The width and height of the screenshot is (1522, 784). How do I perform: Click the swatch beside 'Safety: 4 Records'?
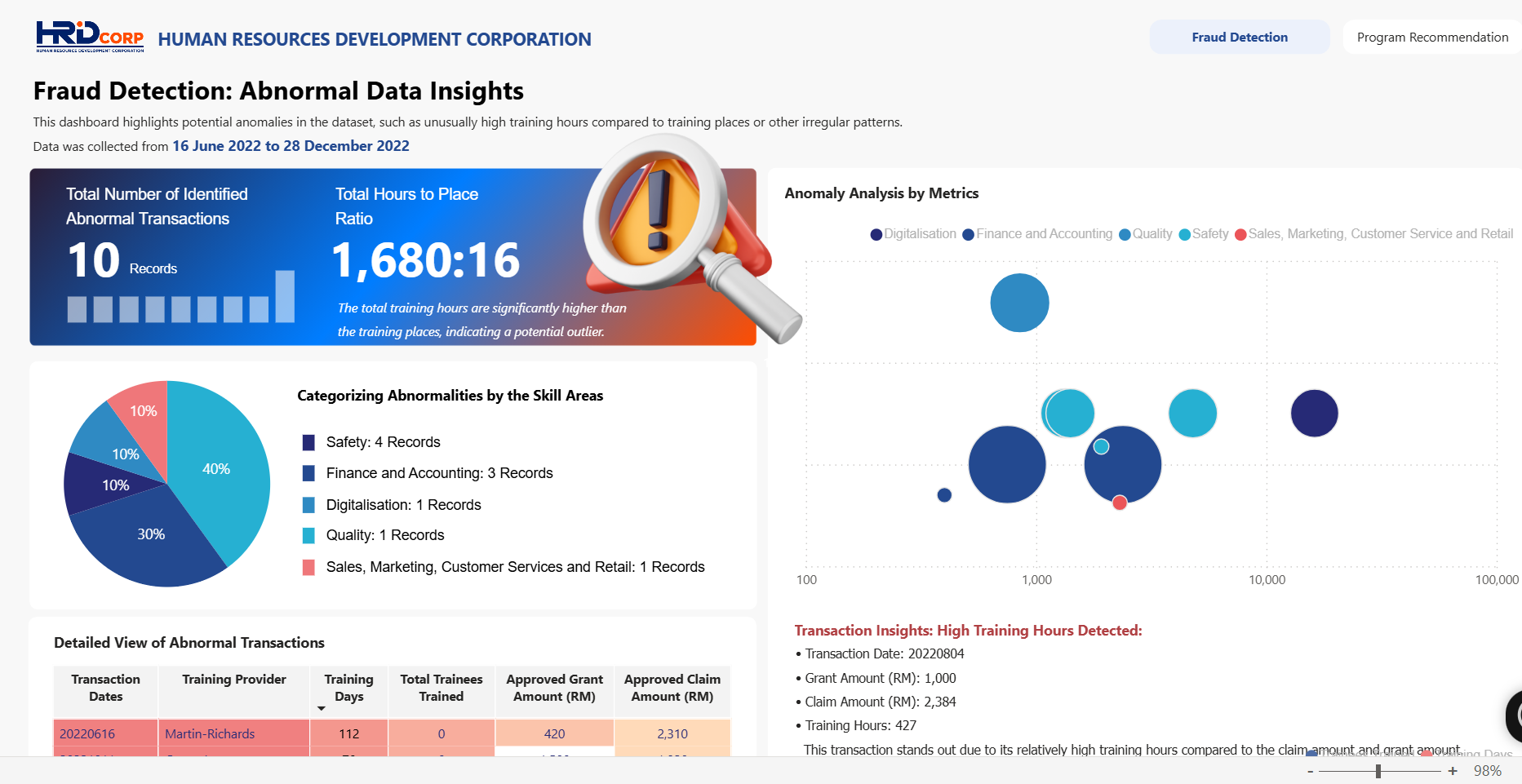tap(308, 442)
